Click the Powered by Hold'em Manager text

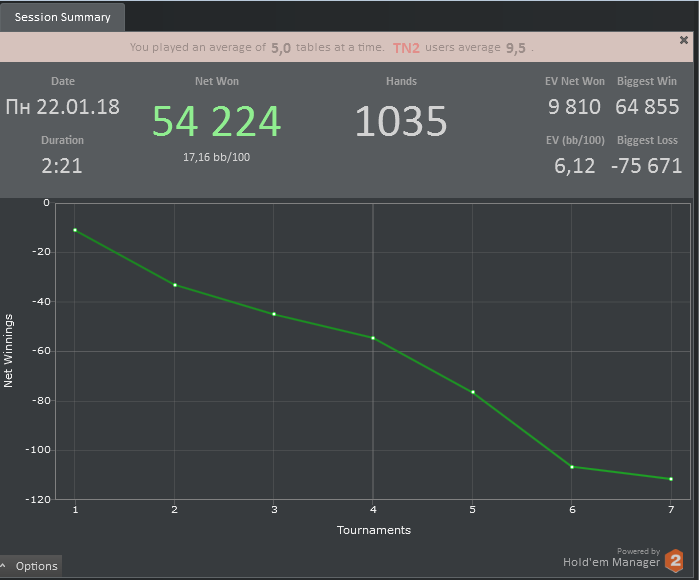(611, 558)
